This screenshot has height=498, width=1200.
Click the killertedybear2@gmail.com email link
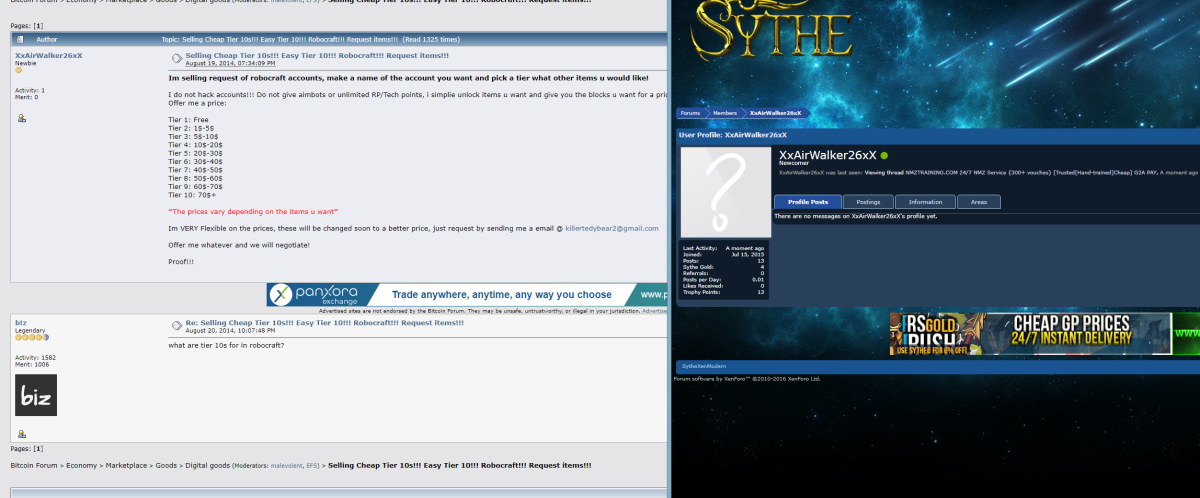click(x=612, y=228)
